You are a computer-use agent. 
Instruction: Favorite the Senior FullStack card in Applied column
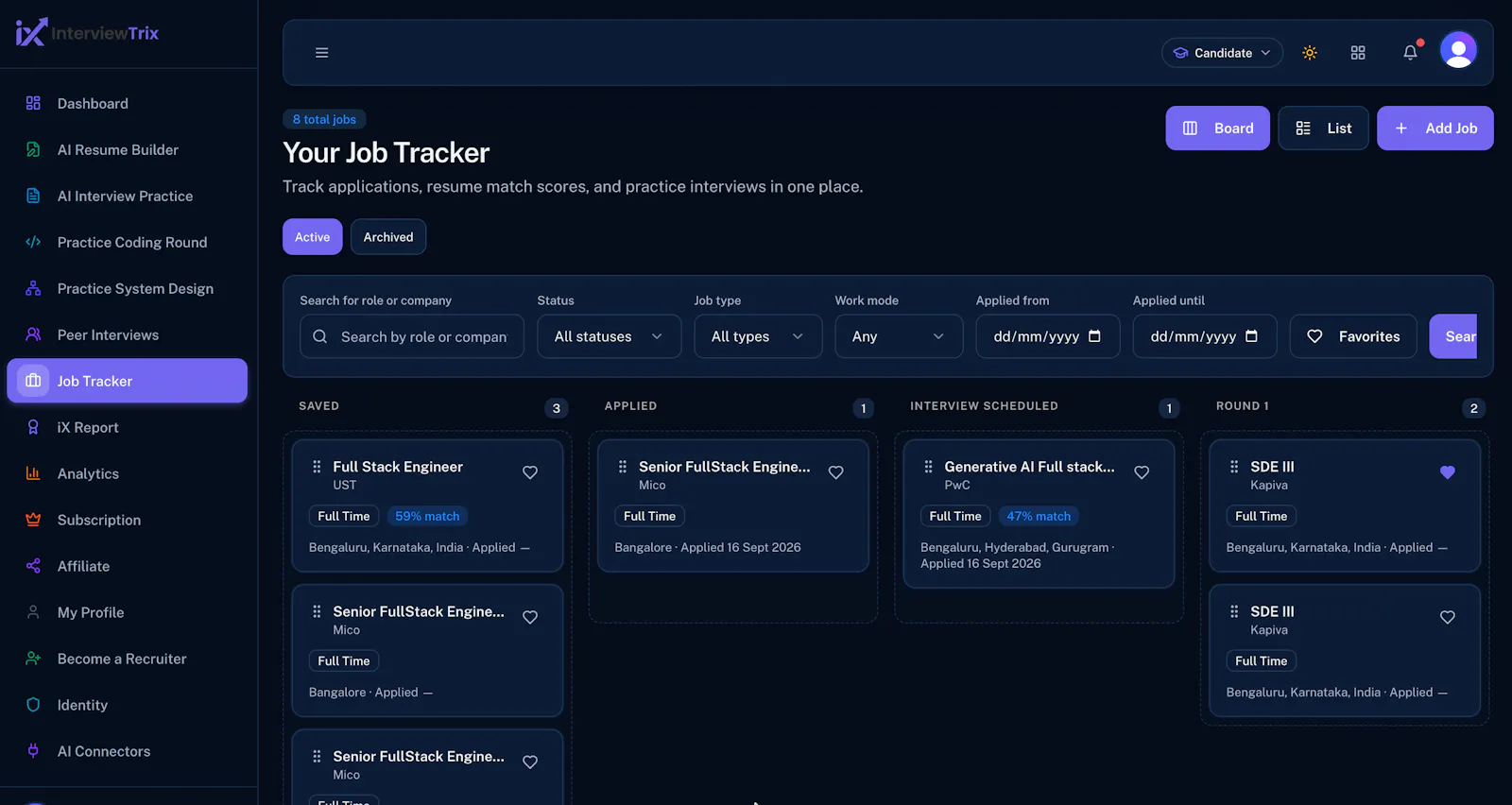coord(836,472)
